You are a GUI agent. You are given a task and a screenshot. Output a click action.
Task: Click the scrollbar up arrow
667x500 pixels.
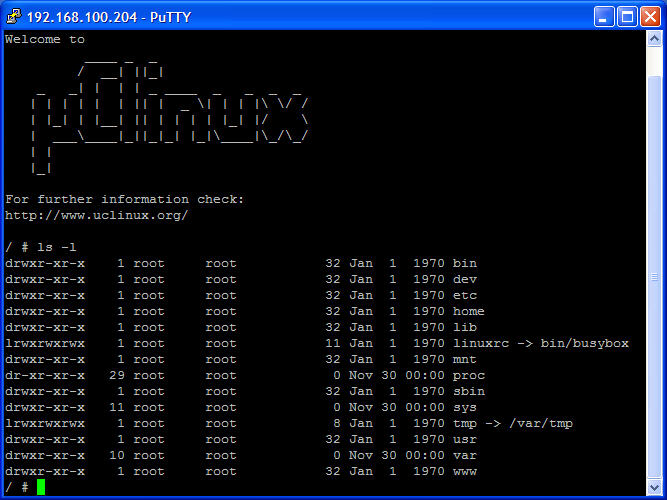(x=654, y=39)
